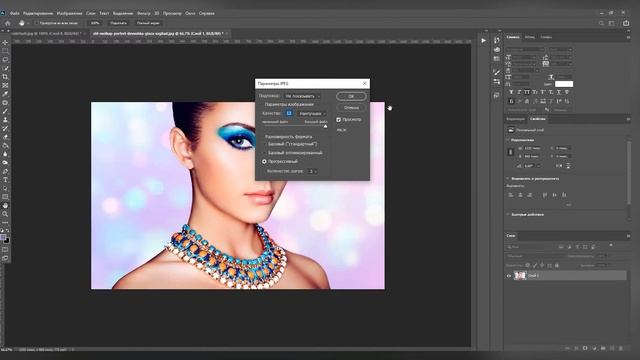Hide the Слой 1 layer visibility
Viewport: 640px width, 360px height.
tap(509, 276)
